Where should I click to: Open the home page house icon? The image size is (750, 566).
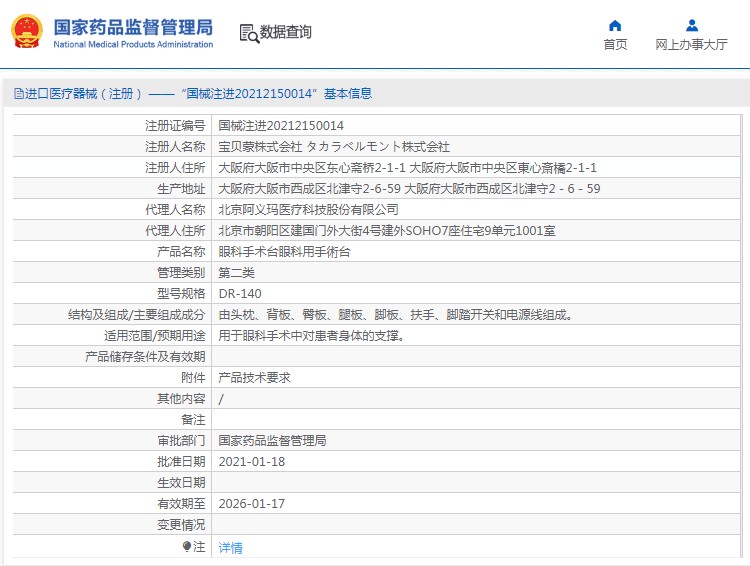615,25
